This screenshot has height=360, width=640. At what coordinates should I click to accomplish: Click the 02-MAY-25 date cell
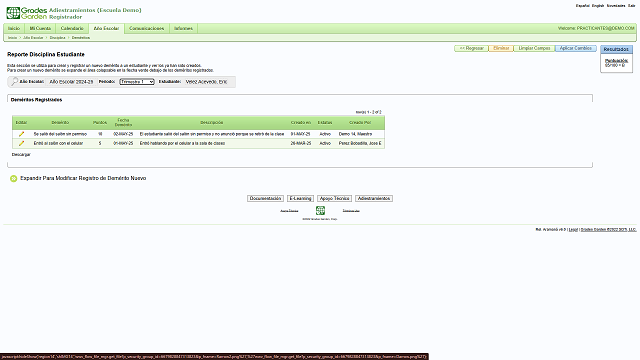pyautogui.click(x=123, y=134)
